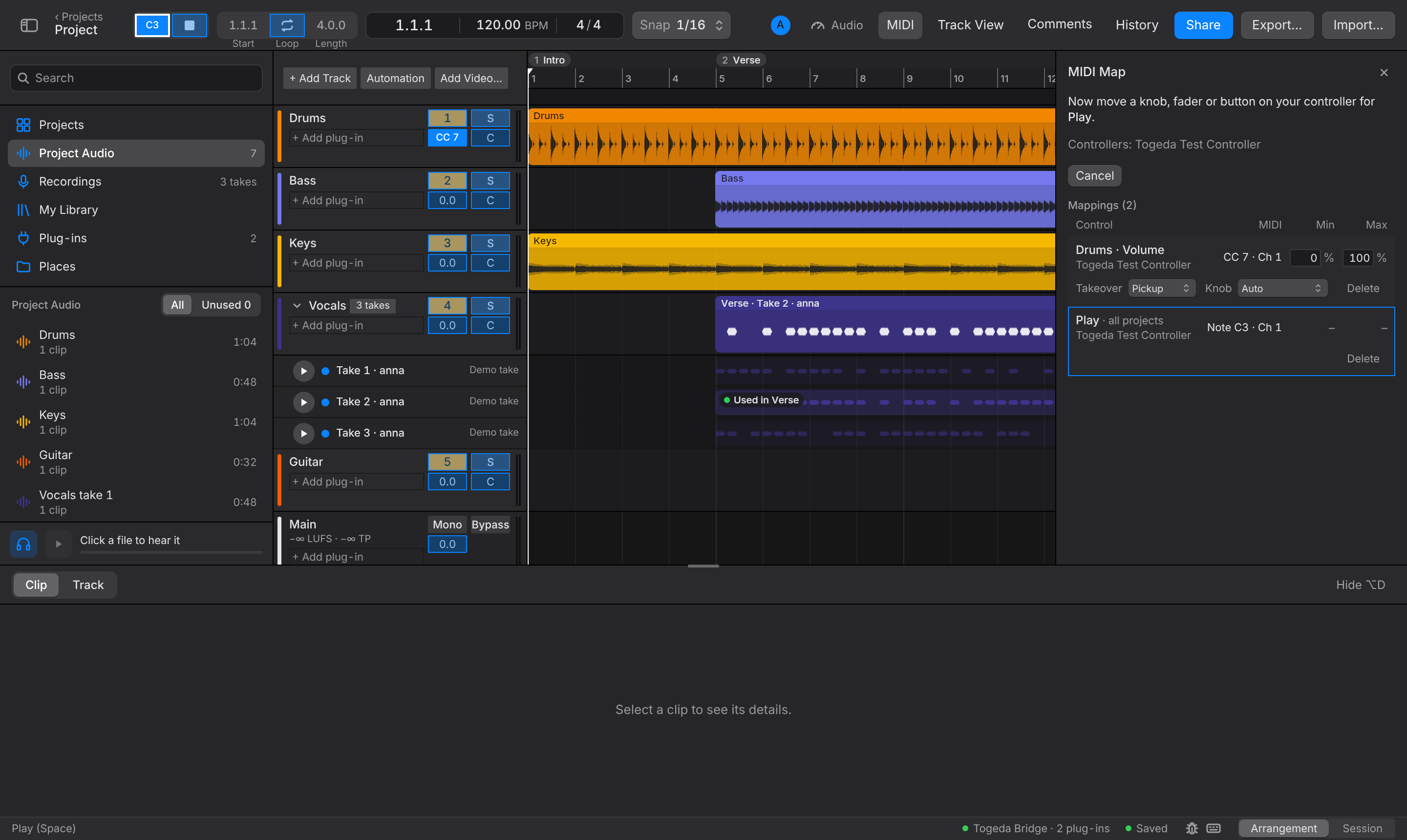Open Plug-ins sidebar item
1407x840 pixels.
click(x=136, y=238)
